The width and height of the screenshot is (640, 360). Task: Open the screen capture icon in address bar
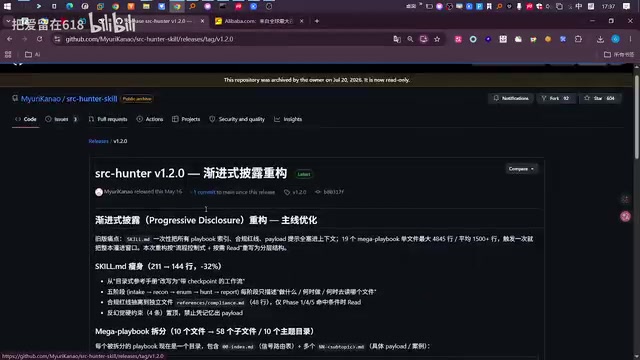click(x=424, y=39)
